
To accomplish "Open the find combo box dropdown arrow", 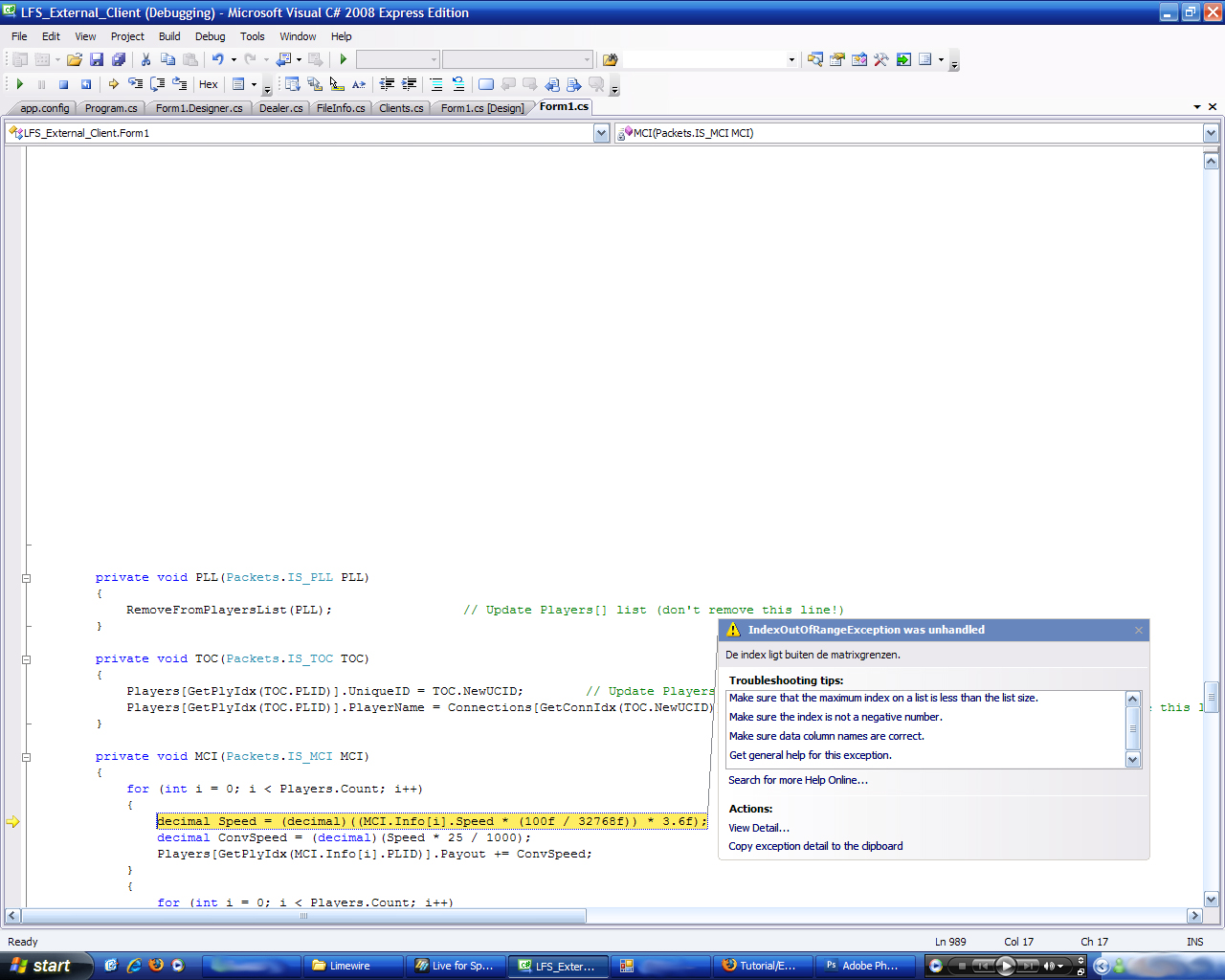I will click(x=791, y=59).
